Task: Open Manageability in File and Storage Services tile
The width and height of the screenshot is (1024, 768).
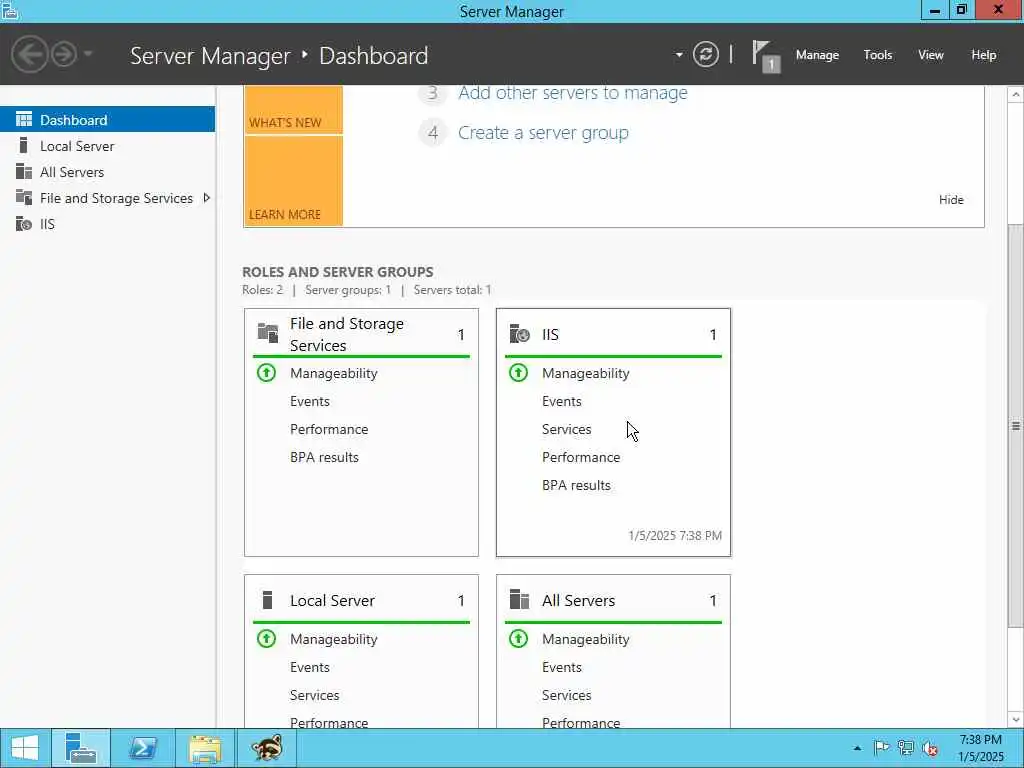Action: click(x=334, y=374)
